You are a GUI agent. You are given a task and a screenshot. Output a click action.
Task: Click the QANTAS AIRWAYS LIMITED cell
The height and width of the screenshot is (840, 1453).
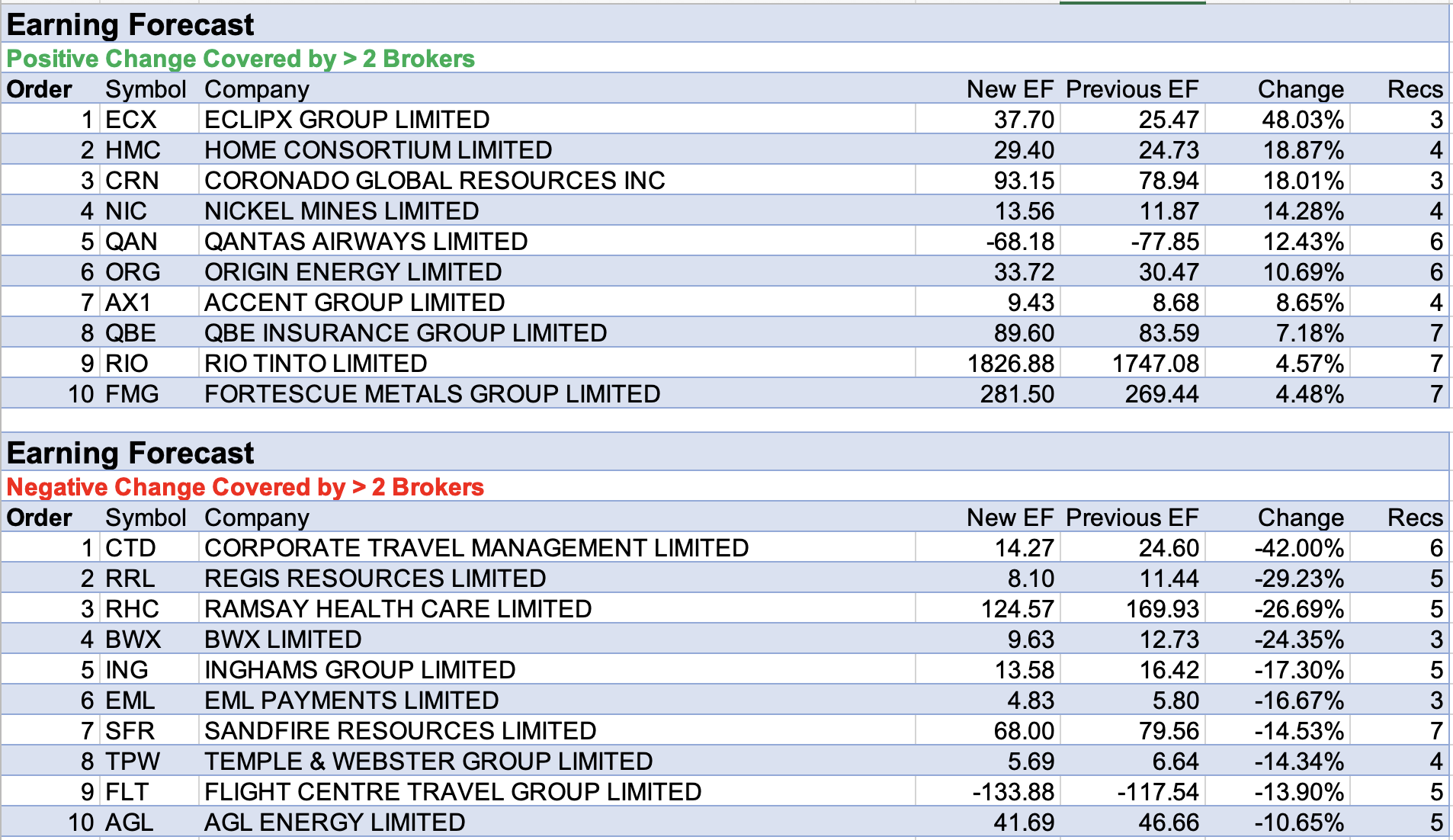pos(366,242)
